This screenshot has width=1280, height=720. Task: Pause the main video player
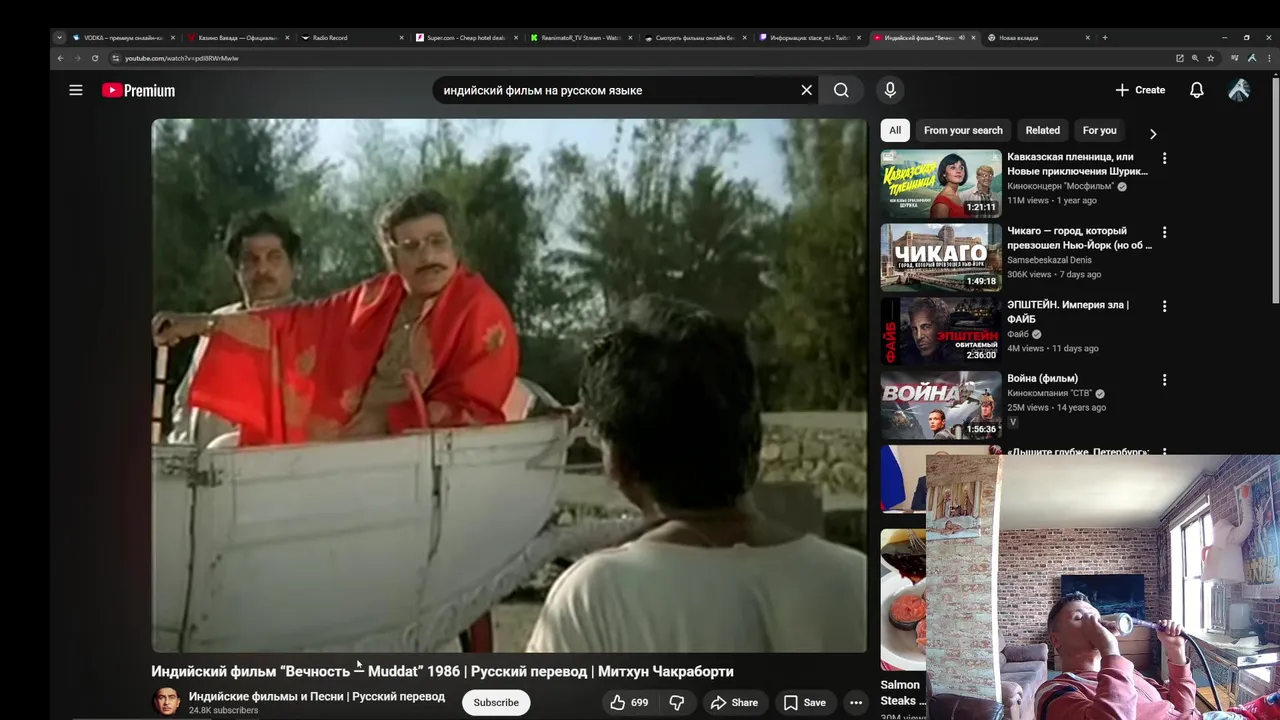pyautogui.click(x=509, y=385)
